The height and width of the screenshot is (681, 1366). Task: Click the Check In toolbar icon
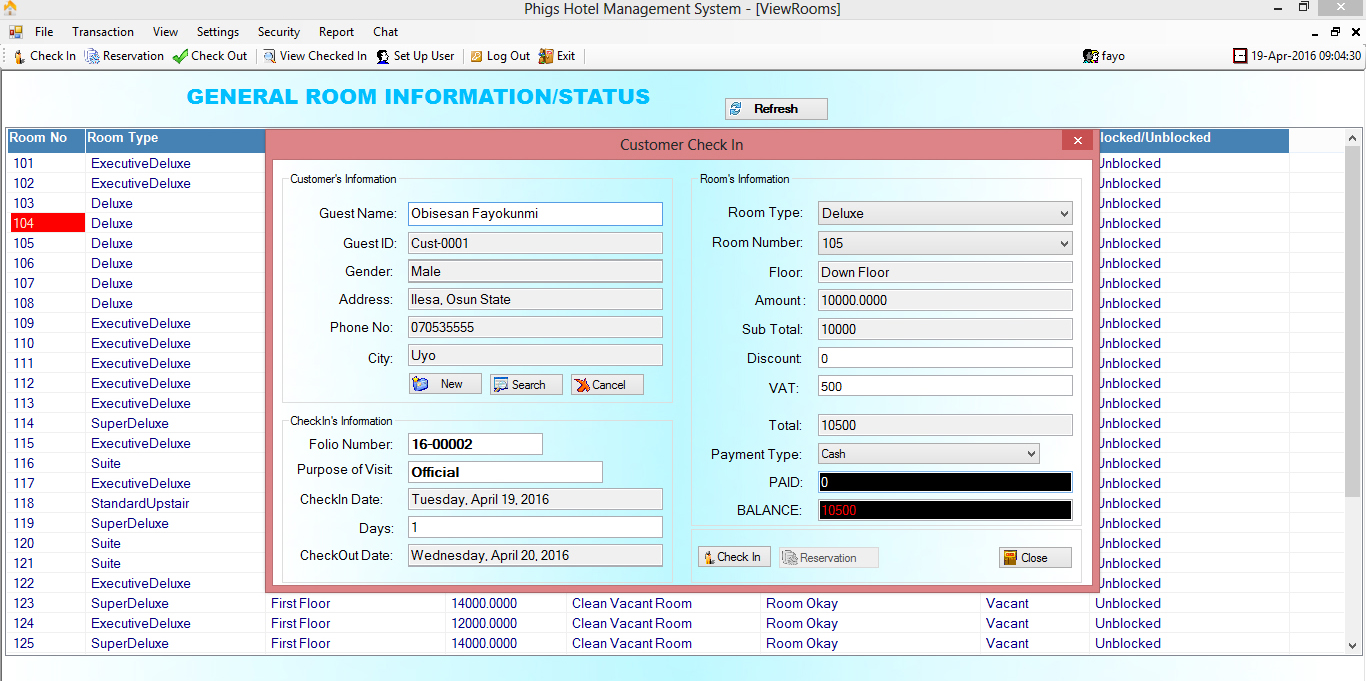(x=20, y=56)
